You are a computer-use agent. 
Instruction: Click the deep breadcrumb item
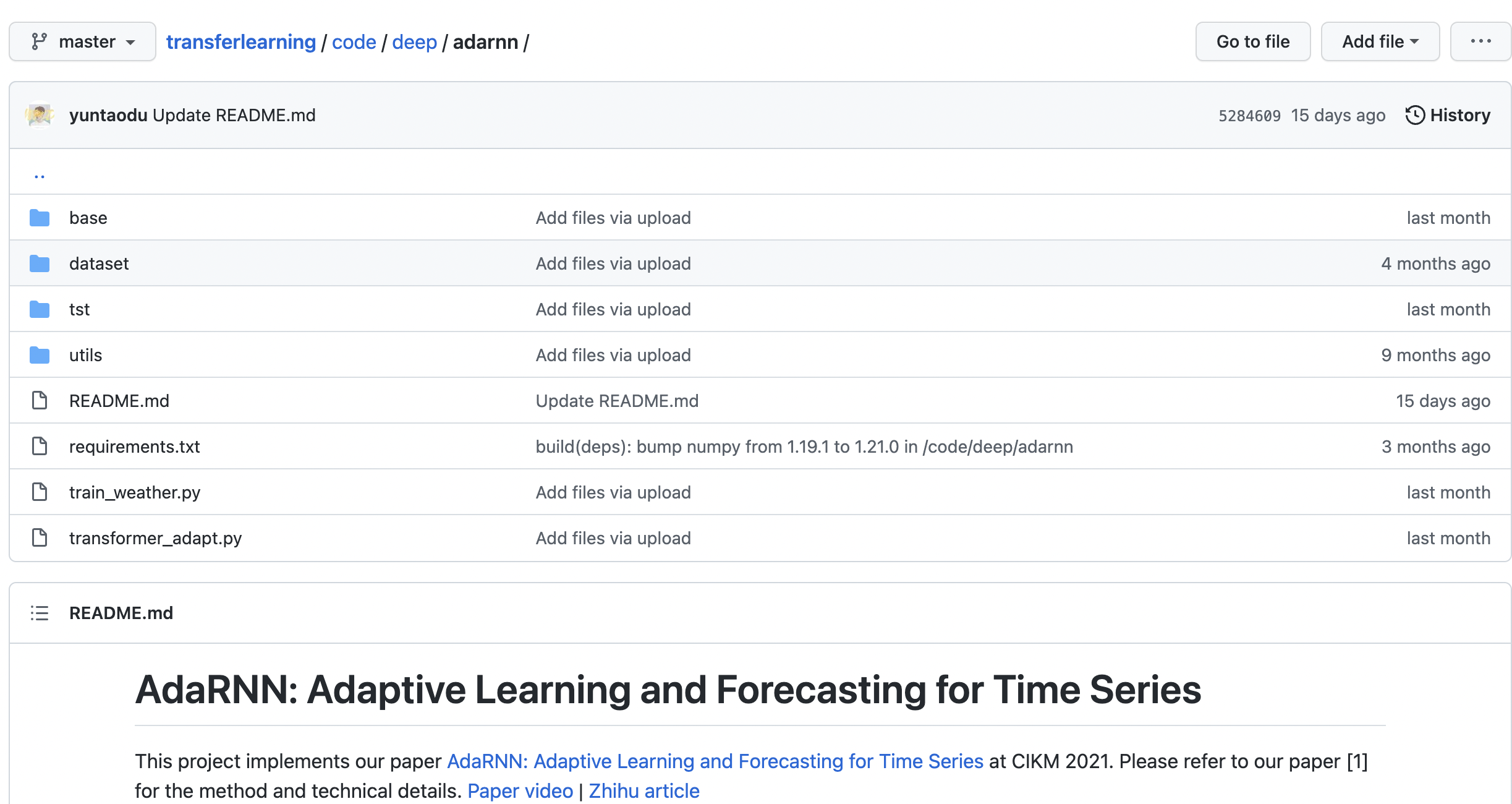(414, 41)
